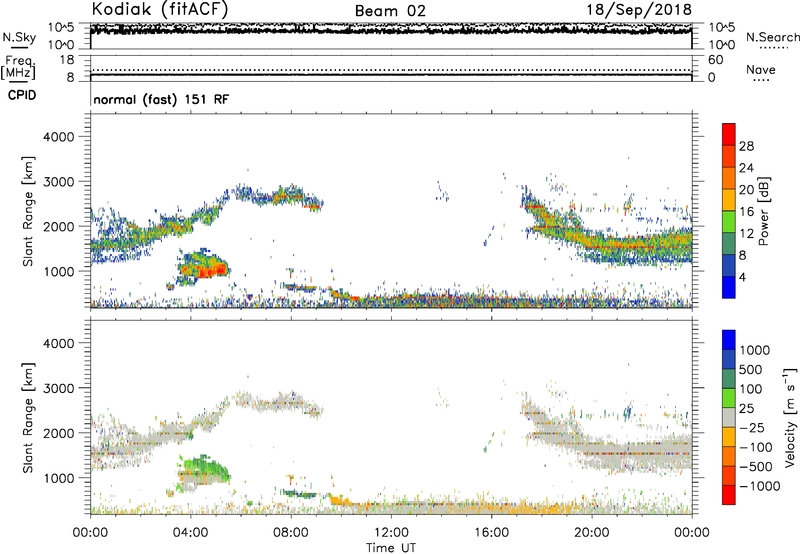800x554 pixels.
Task: Click the "12" Power colorbar label
Action: (x=746, y=234)
